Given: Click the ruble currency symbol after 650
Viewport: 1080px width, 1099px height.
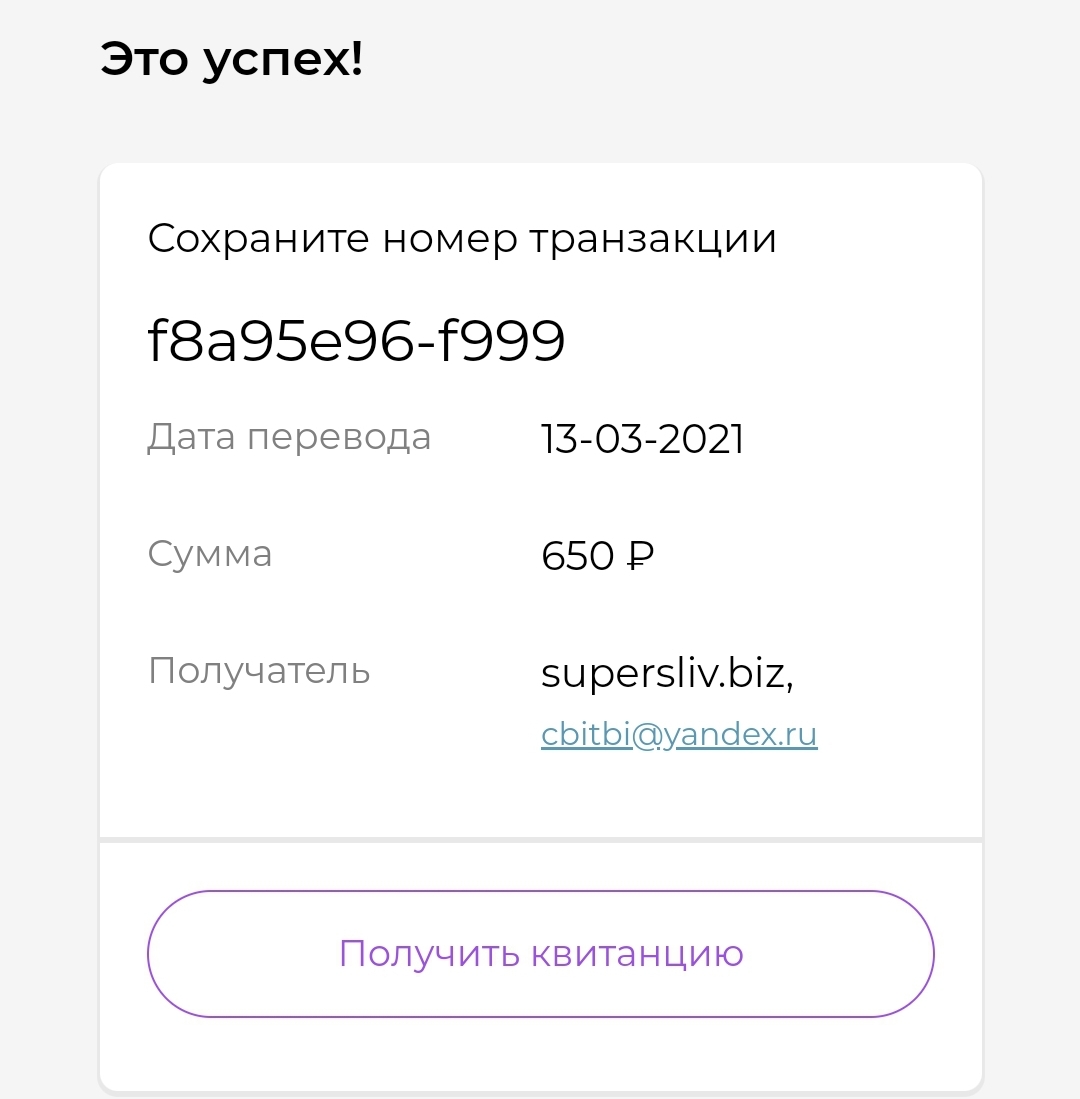Looking at the screenshot, I should 640,556.
